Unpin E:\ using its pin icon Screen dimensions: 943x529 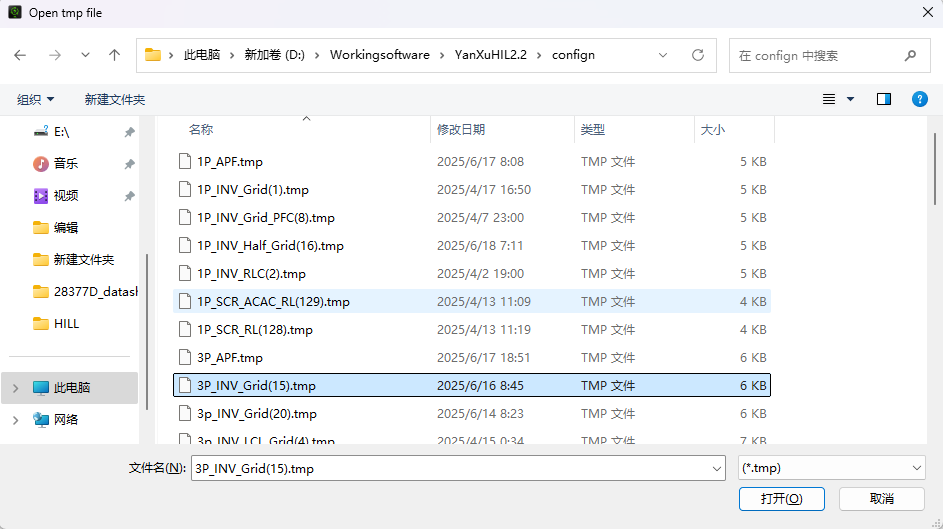pos(129,132)
